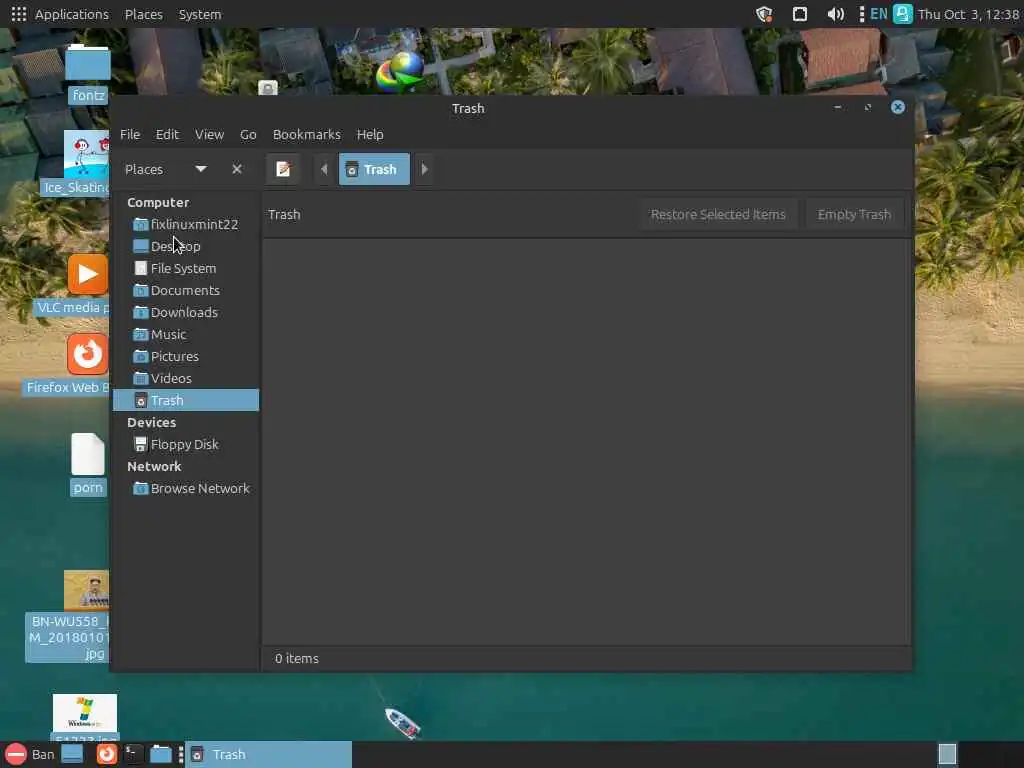This screenshot has height=768, width=1024.
Task: Select Trash in the sidebar
Action: (186, 400)
